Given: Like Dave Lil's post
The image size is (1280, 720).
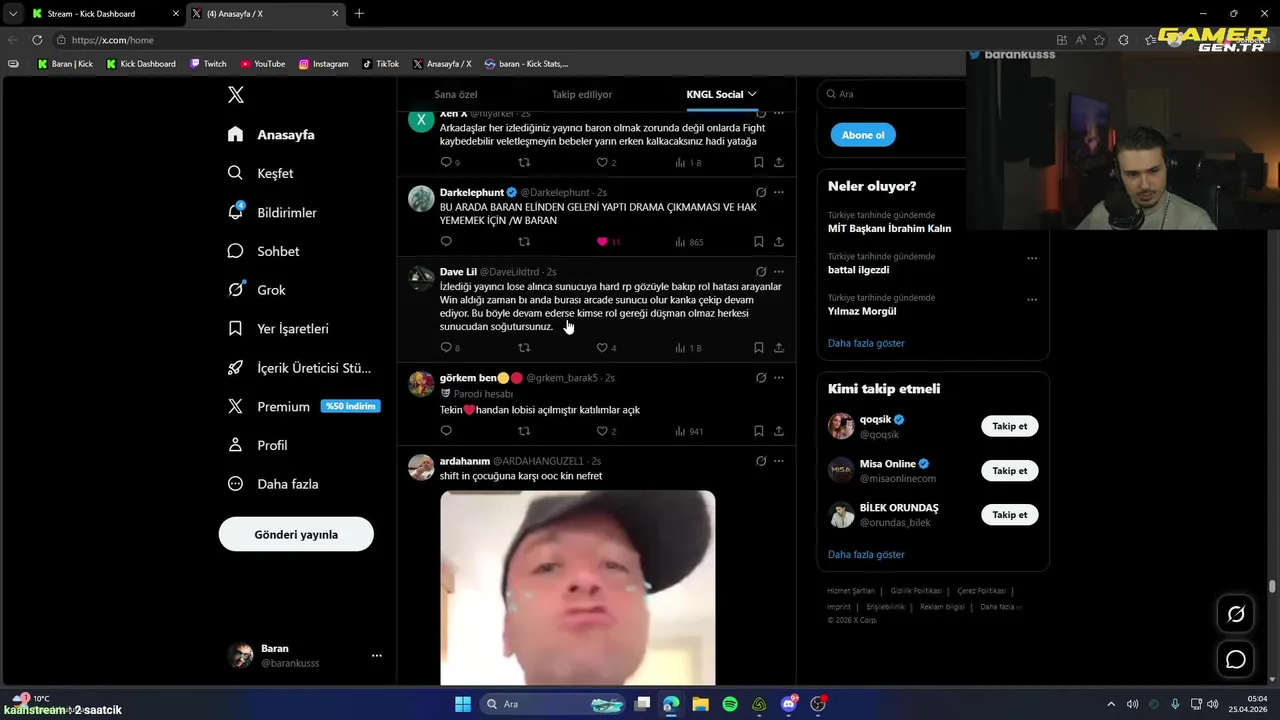Looking at the screenshot, I should coord(602,348).
